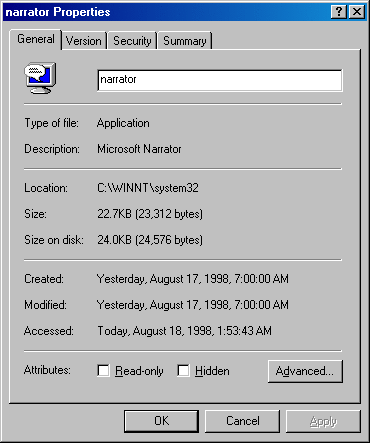This screenshot has width=370, height=443.
Task: Click the question mark help button
Action: tap(339, 12)
